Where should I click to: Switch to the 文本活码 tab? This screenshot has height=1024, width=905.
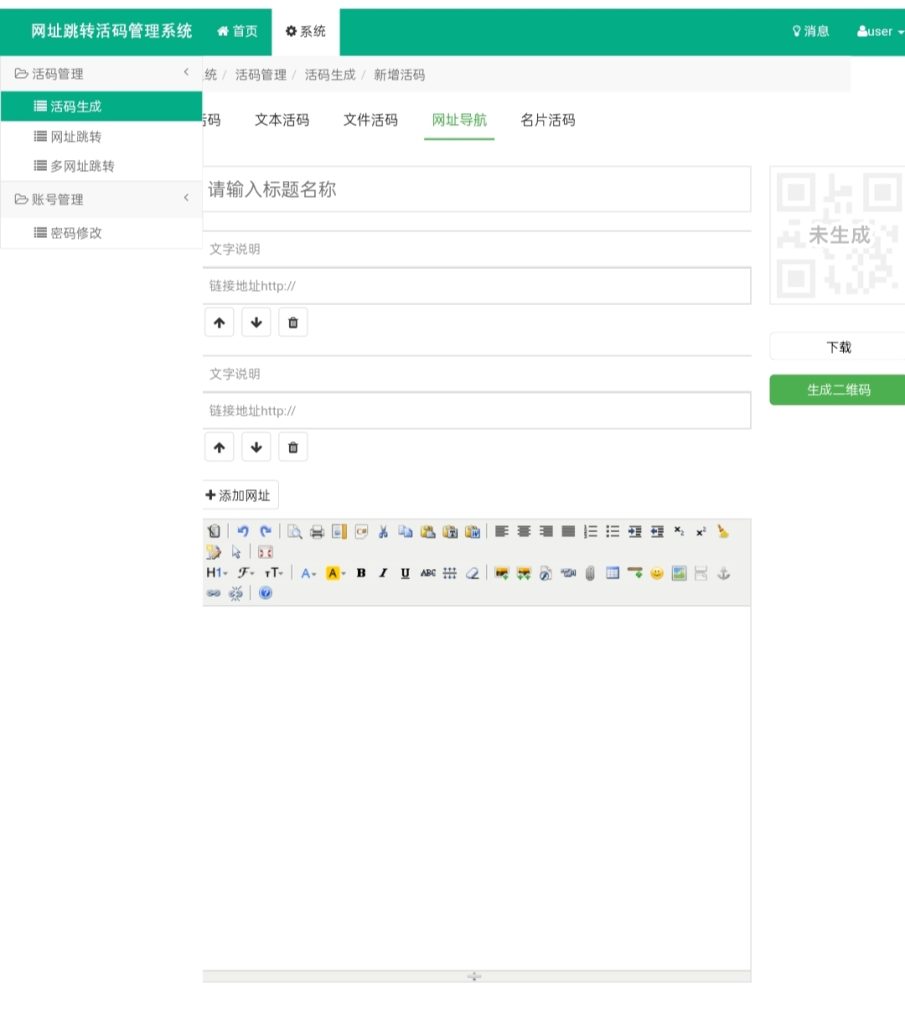[x=282, y=120]
